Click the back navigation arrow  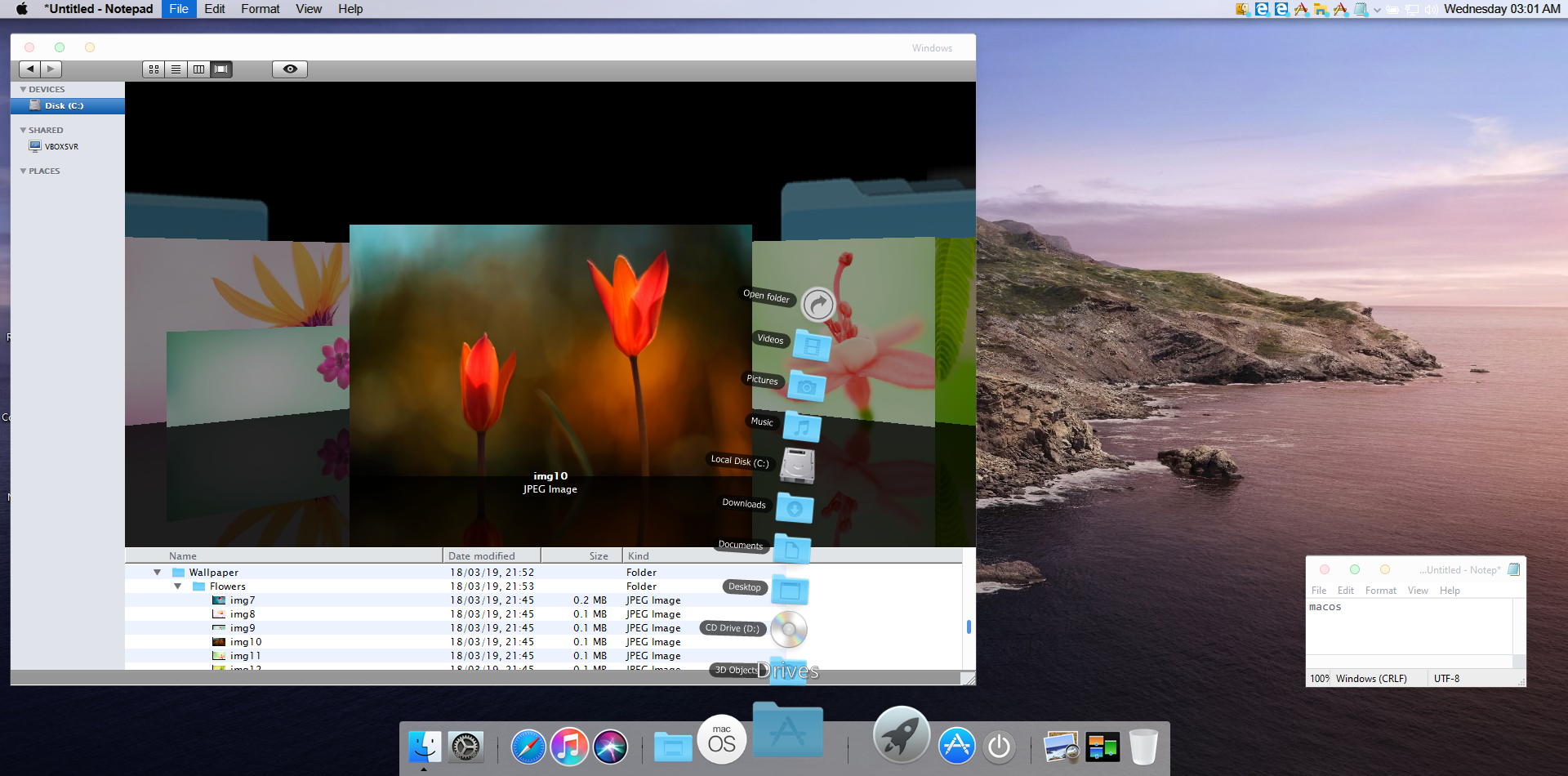coord(30,69)
